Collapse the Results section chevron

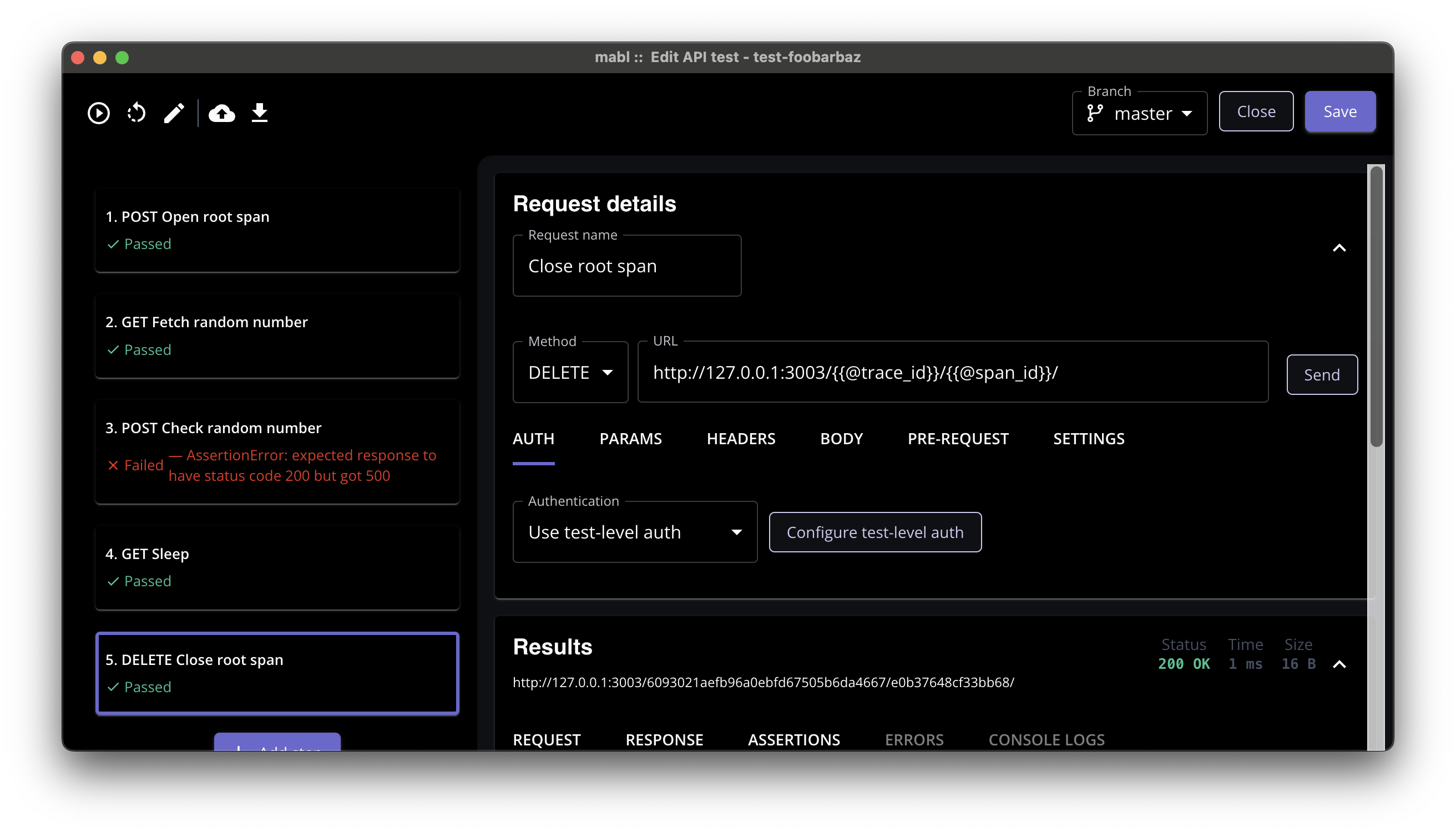point(1339,664)
